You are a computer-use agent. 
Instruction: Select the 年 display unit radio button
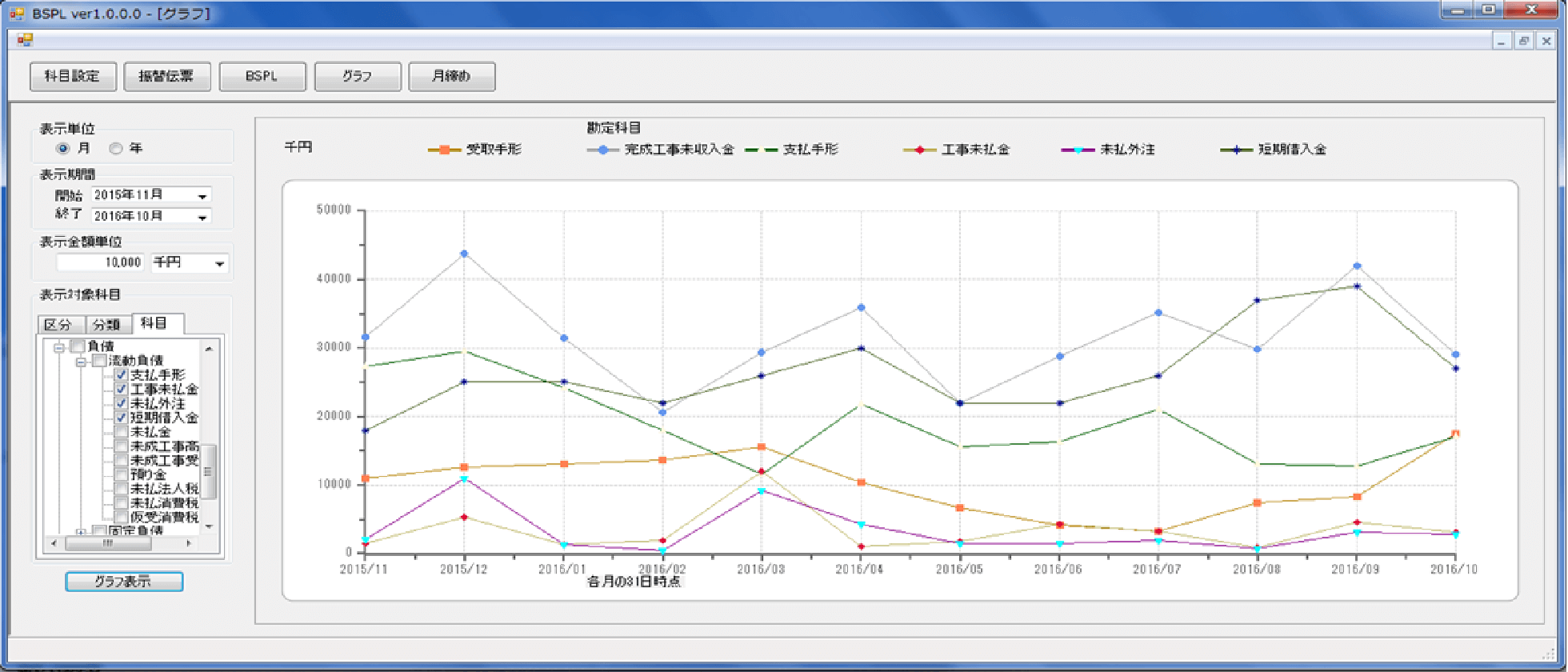(x=116, y=148)
